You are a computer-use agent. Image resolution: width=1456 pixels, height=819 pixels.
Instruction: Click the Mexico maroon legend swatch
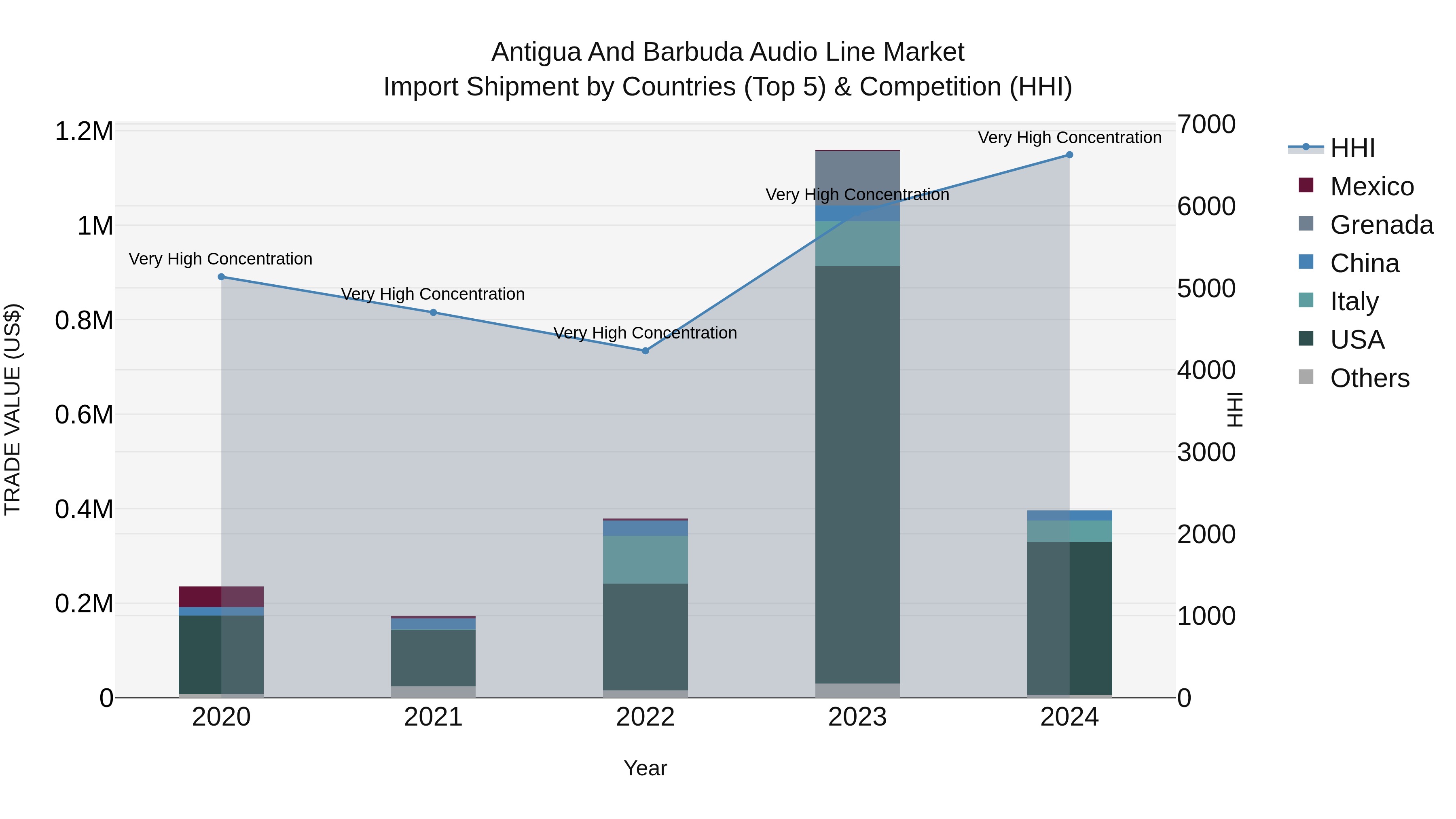point(1306,185)
